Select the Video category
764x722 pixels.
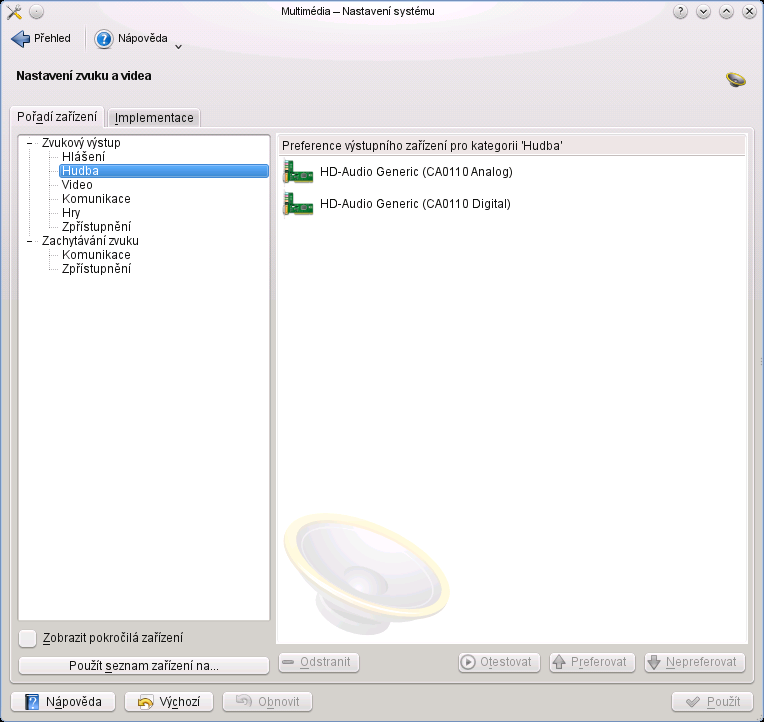click(x=77, y=185)
